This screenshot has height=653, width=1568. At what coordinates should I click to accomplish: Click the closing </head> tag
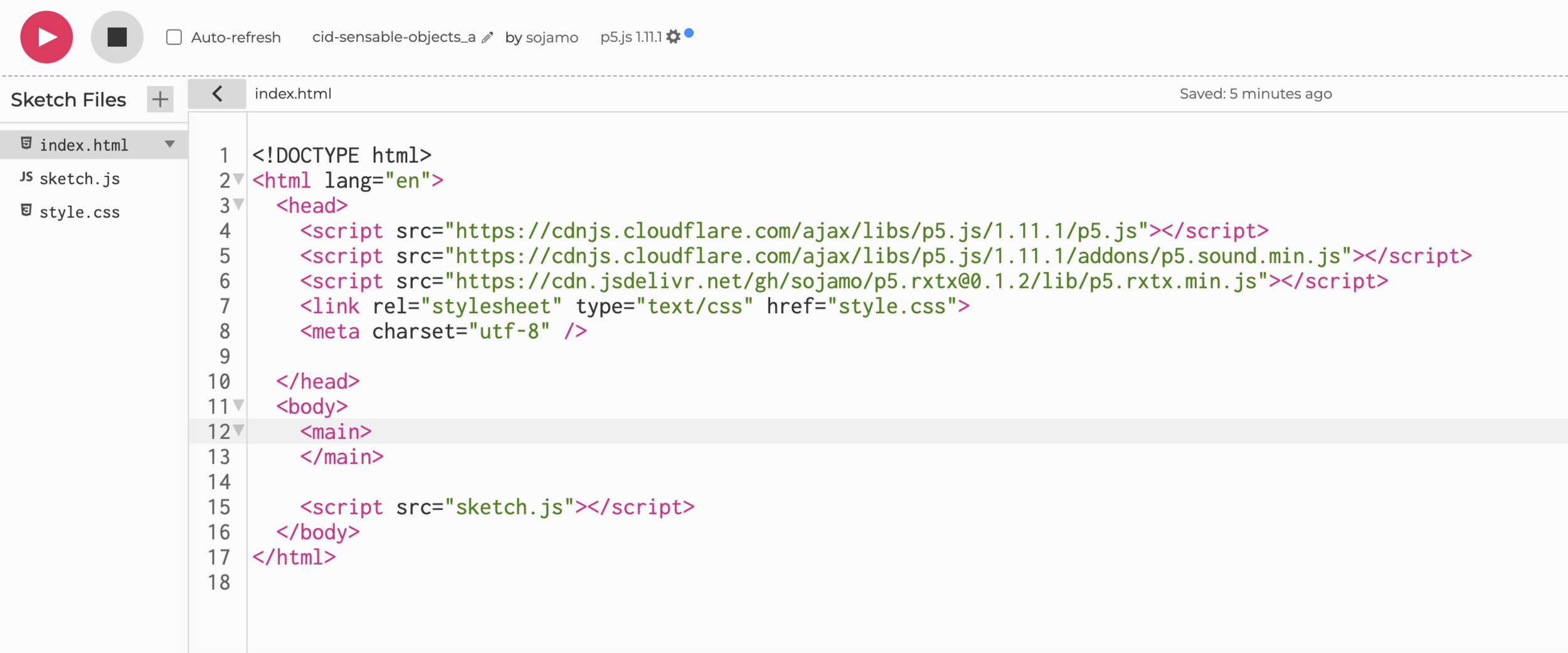[318, 381]
